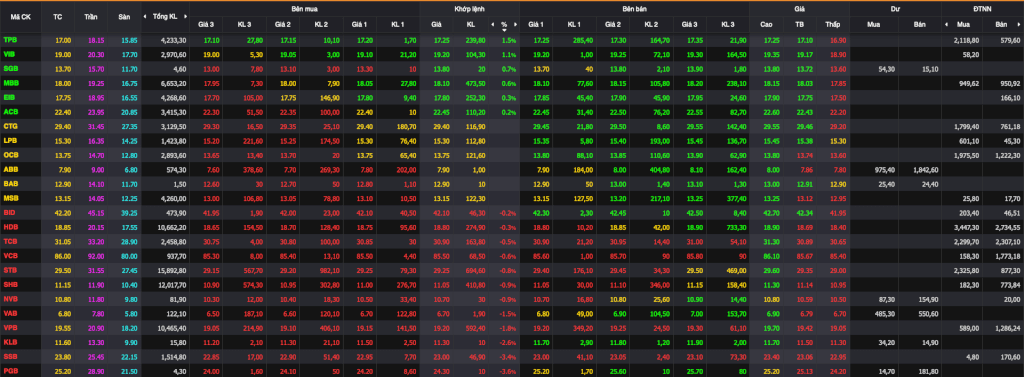
Task: Click HDB total volume 10,662,20
Action: click(172, 227)
